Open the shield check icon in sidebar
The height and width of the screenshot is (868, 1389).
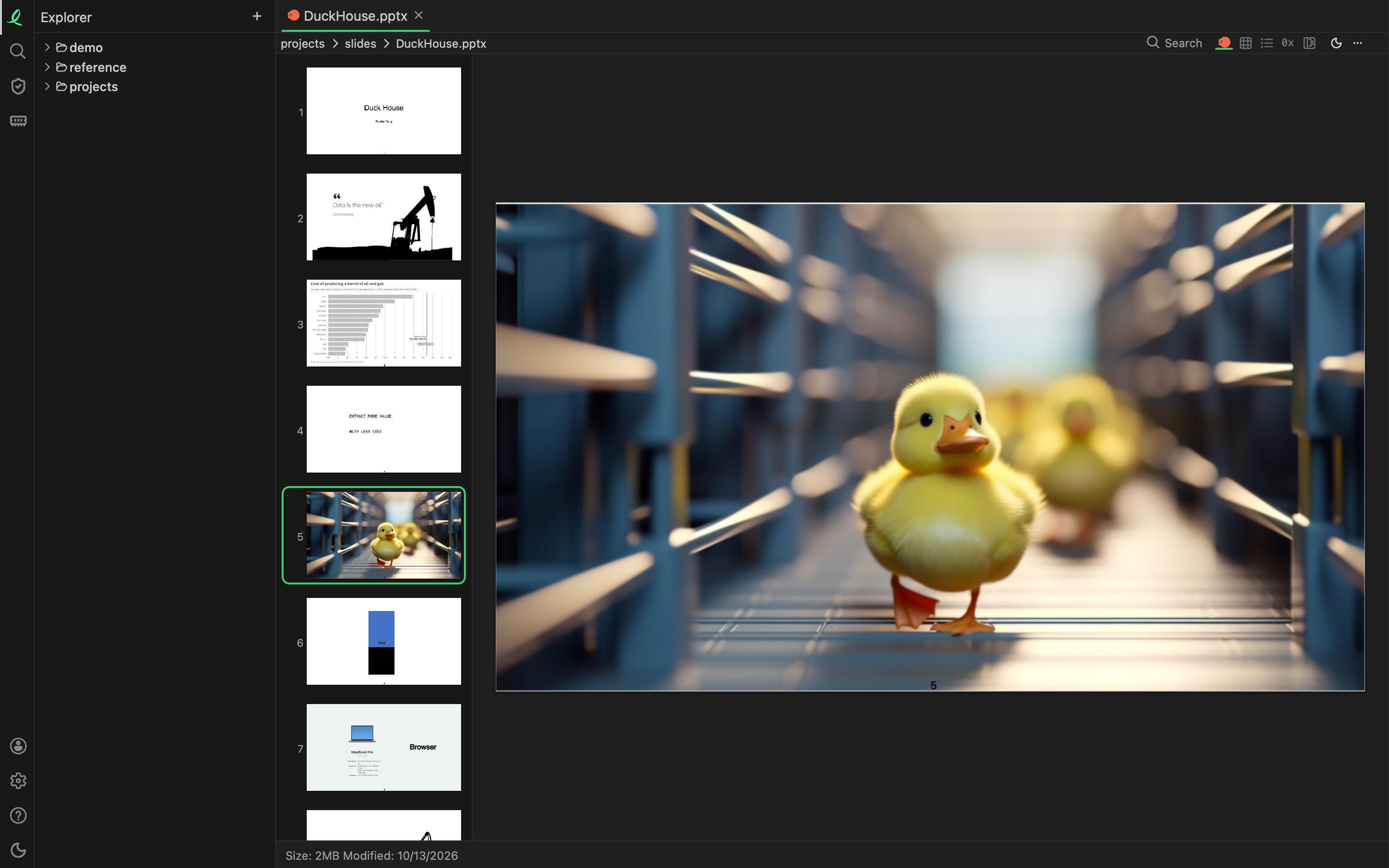coord(18,86)
